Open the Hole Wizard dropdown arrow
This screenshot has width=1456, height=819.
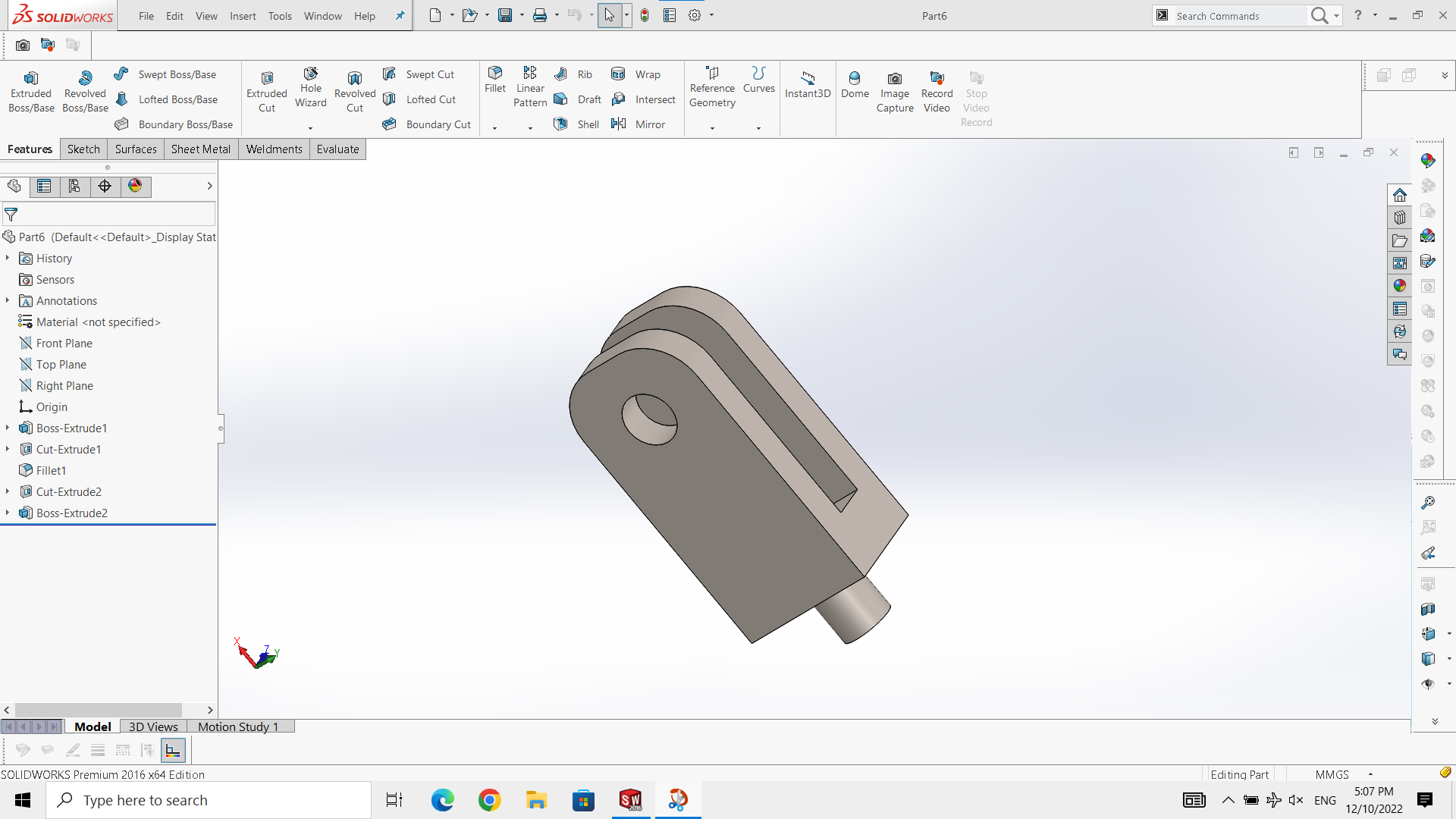(x=310, y=128)
